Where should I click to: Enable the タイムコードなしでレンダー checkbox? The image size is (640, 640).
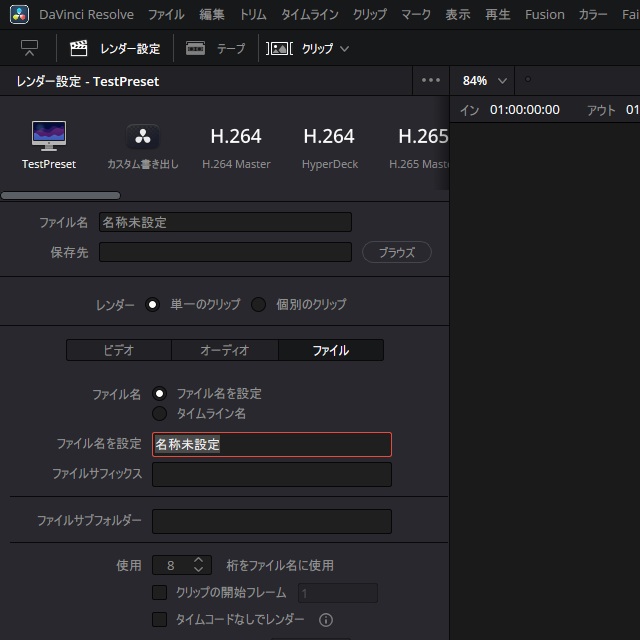(x=159, y=620)
